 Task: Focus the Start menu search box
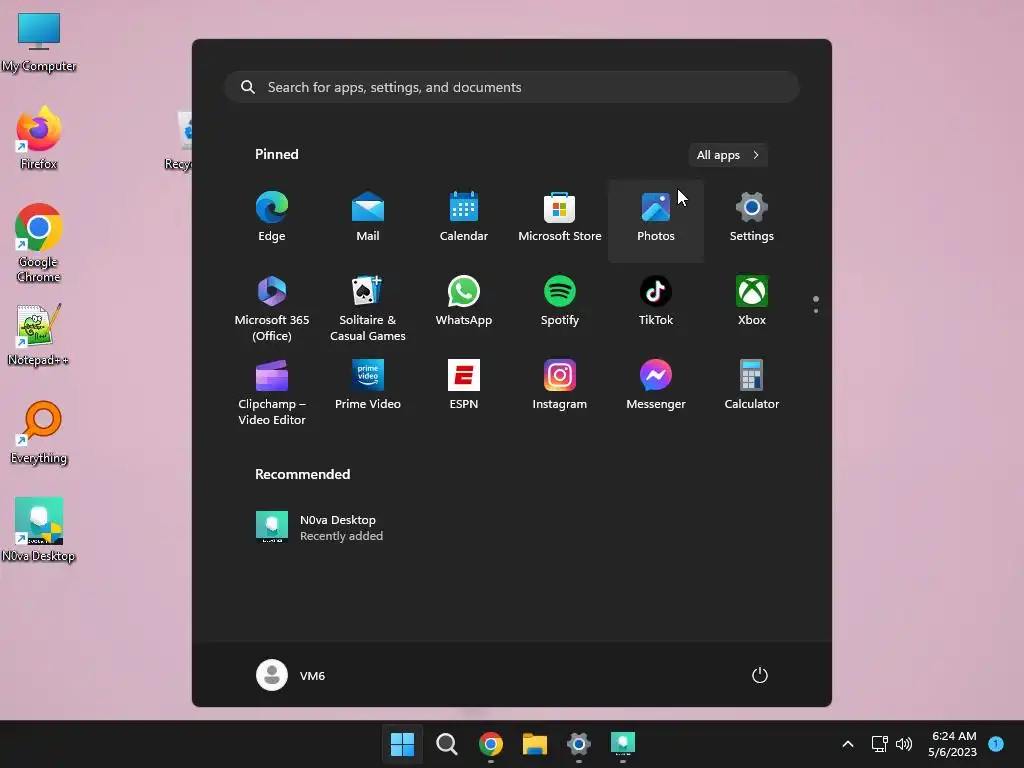pyautogui.click(x=512, y=87)
